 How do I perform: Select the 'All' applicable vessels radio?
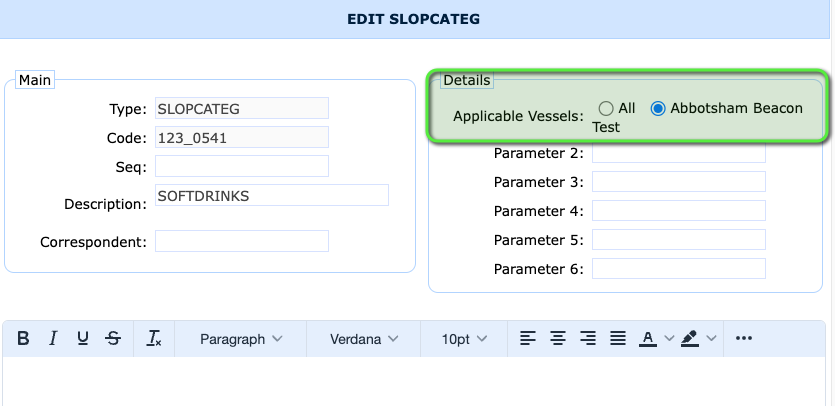pyautogui.click(x=606, y=108)
